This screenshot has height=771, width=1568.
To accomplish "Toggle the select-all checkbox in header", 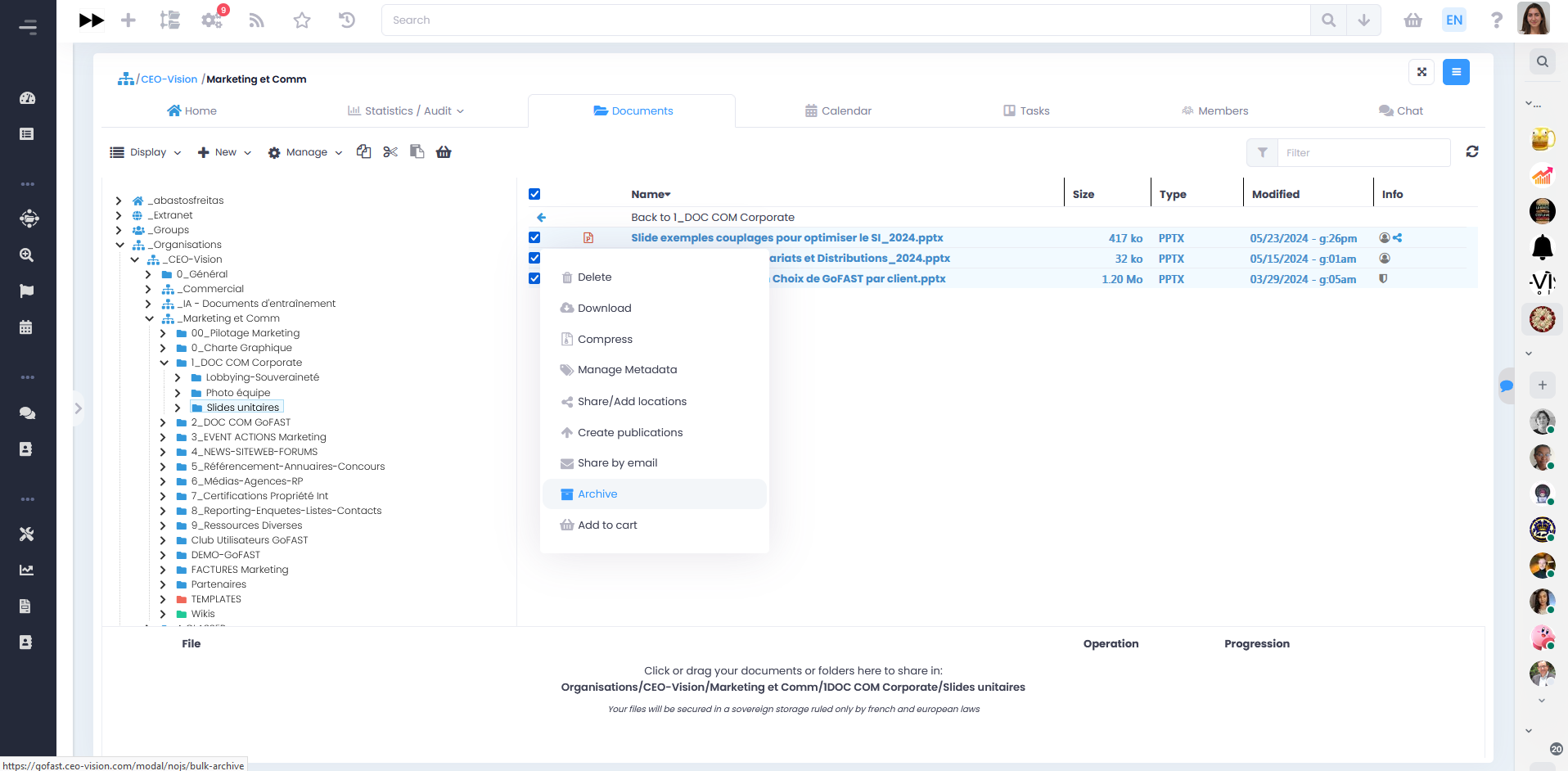I will click(534, 194).
